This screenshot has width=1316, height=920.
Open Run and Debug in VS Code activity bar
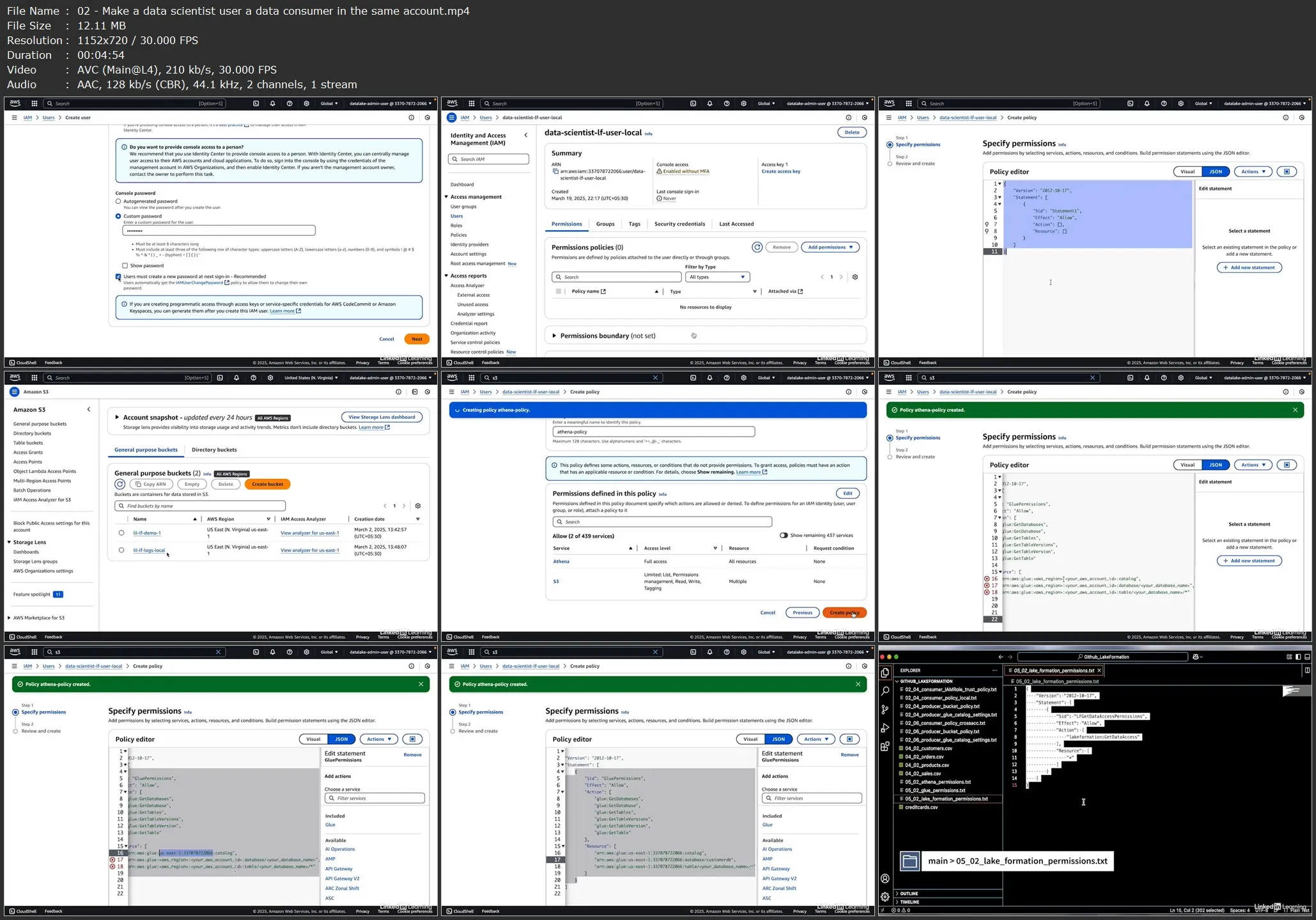[x=885, y=728]
